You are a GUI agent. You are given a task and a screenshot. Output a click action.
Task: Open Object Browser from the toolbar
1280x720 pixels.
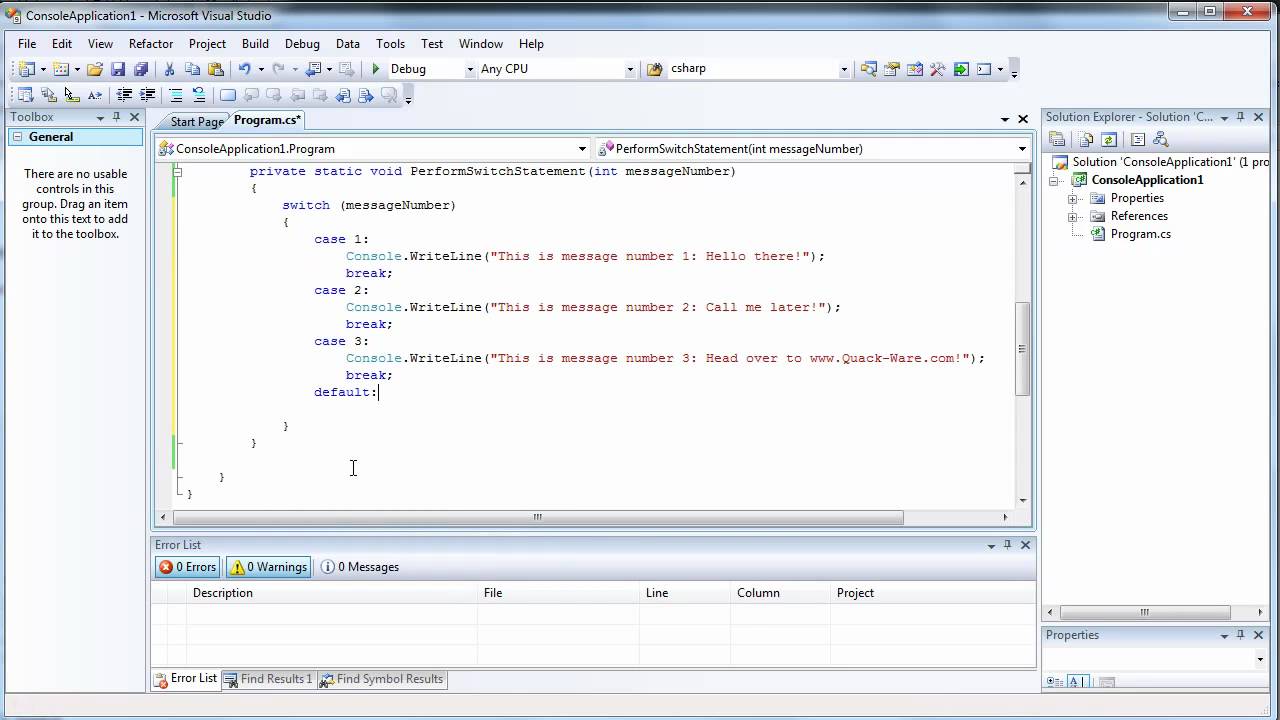click(x=915, y=69)
